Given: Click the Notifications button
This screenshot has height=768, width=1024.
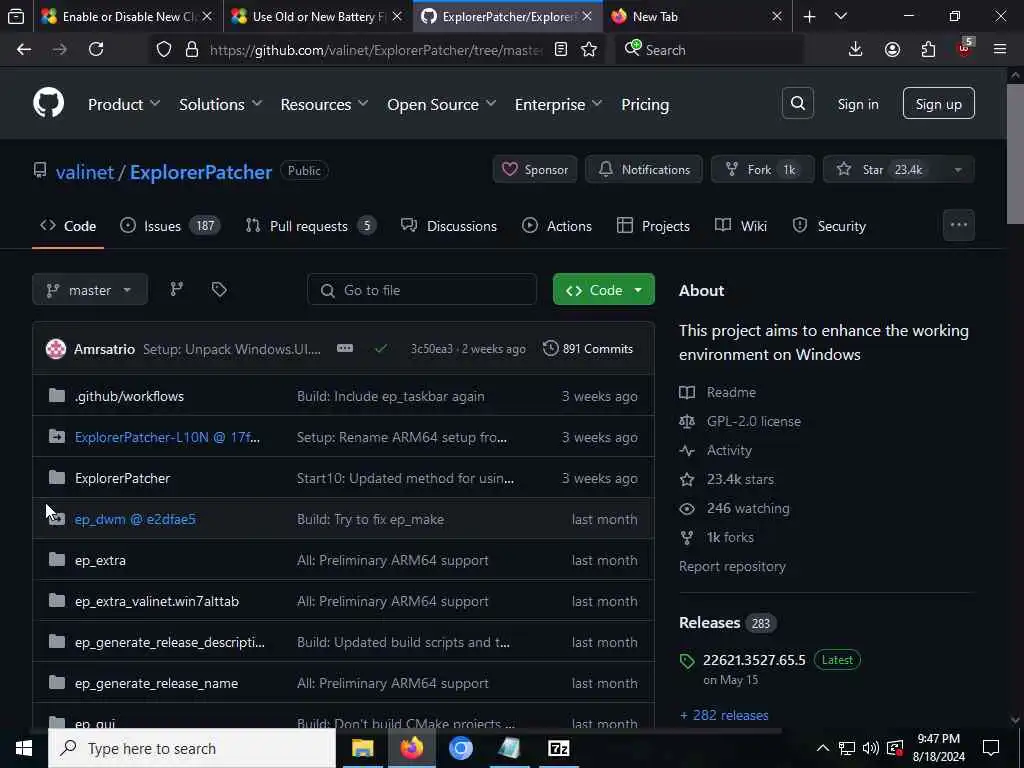Looking at the screenshot, I should click(x=644, y=170).
